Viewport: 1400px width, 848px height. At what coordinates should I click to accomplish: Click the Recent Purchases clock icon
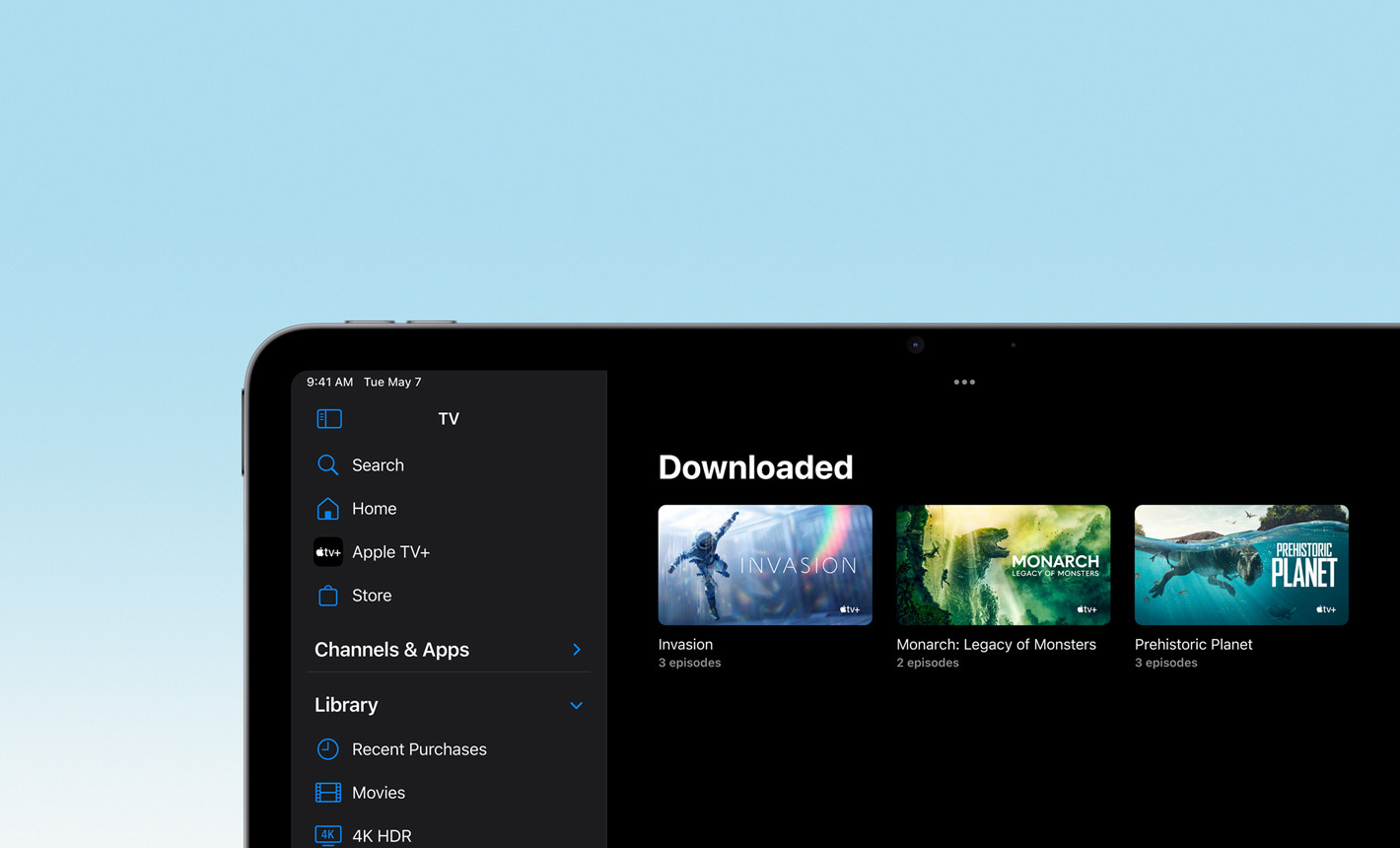pos(328,749)
